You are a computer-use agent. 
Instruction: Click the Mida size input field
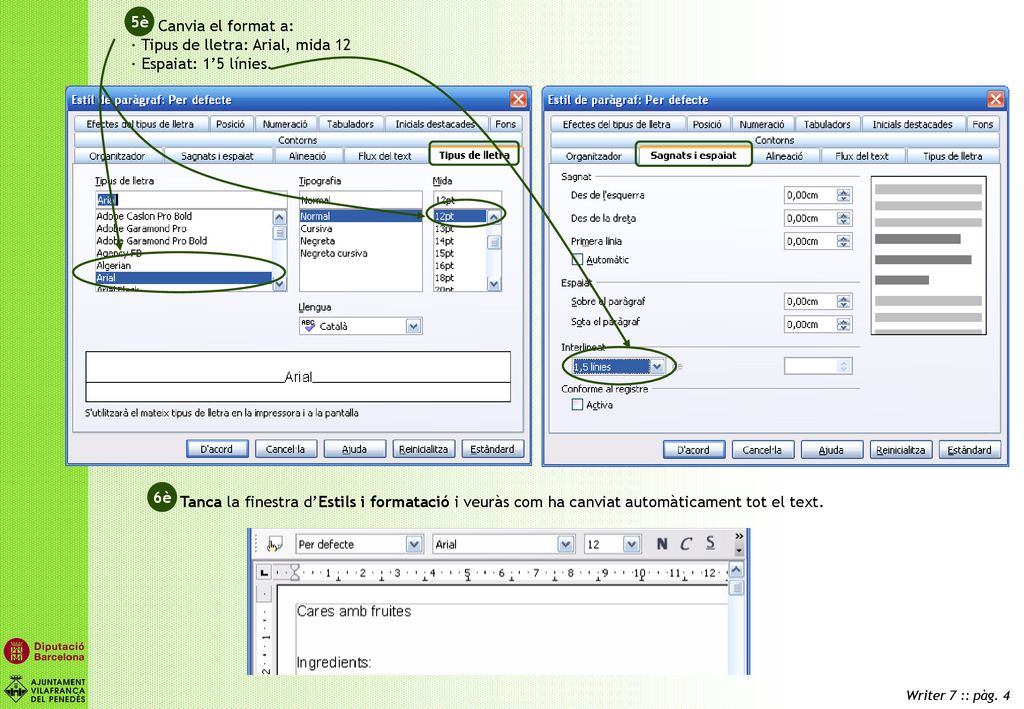(x=467, y=200)
